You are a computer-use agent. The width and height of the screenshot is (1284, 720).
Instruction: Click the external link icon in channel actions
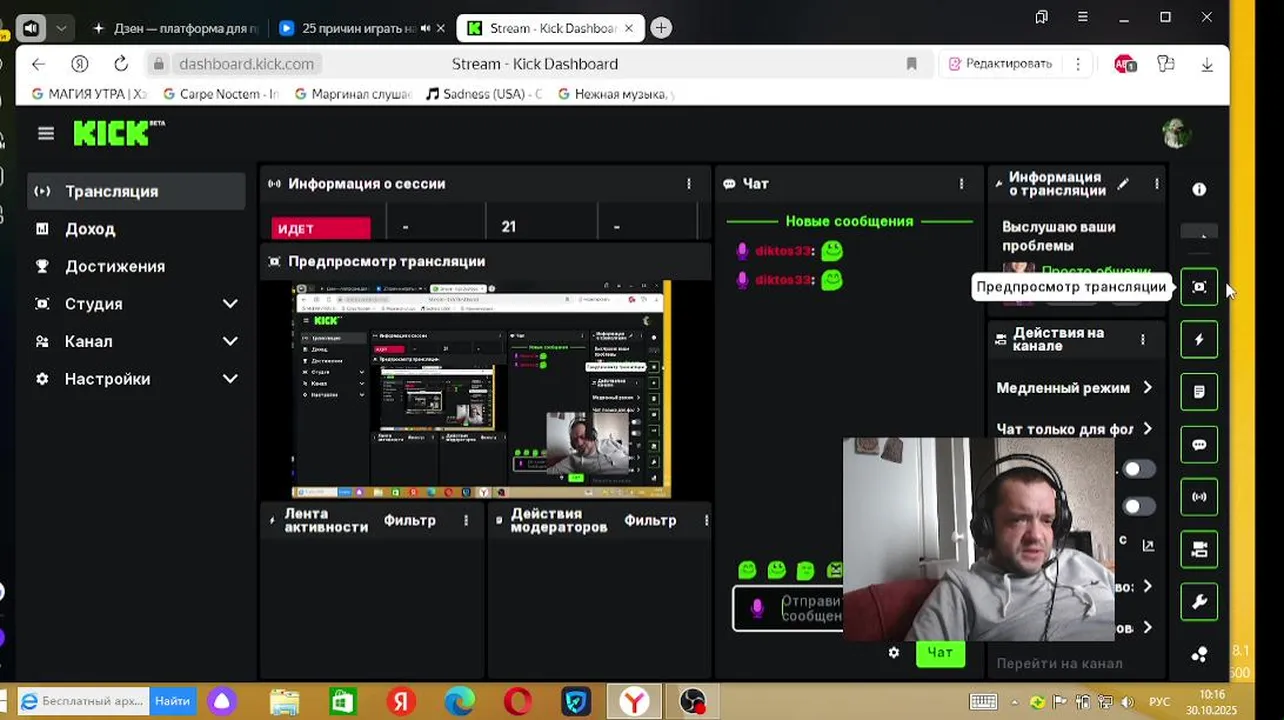(1148, 545)
